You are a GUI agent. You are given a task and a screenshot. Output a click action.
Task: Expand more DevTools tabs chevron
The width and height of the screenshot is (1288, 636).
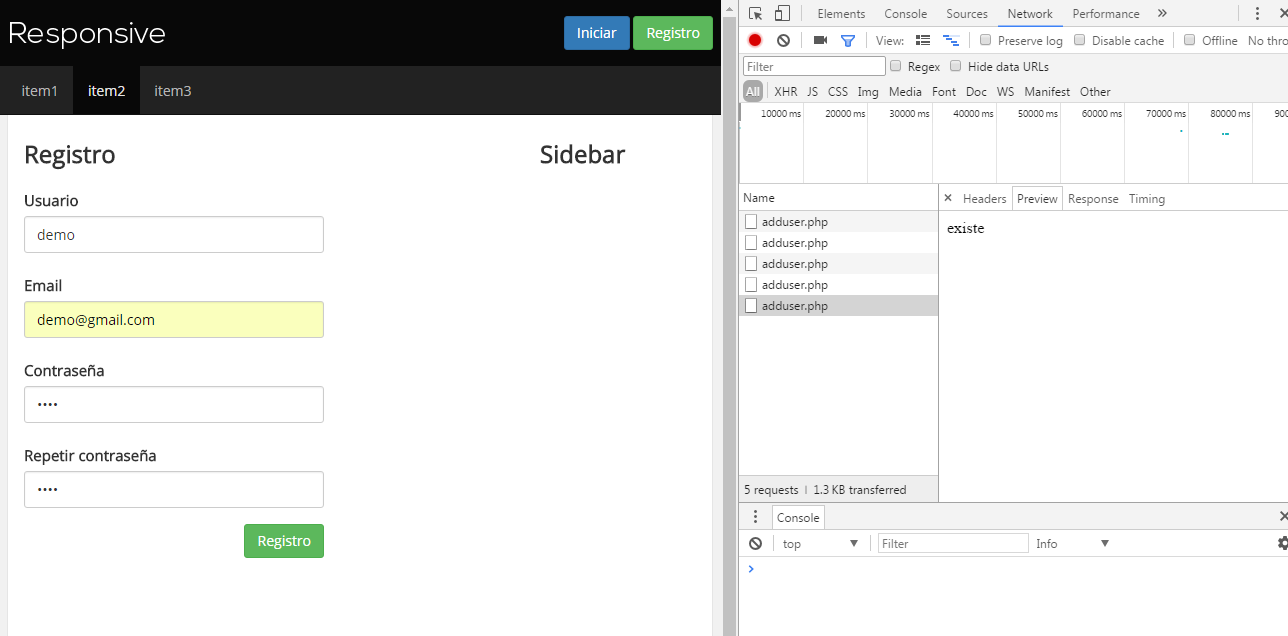1162,14
